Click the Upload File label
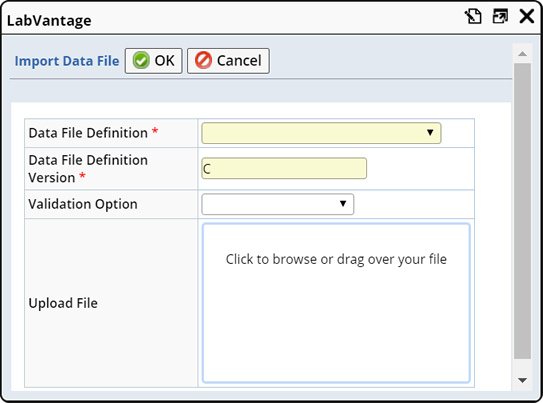This screenshot has height=403, width=543. pyautogui.click(x=63, y=303)
